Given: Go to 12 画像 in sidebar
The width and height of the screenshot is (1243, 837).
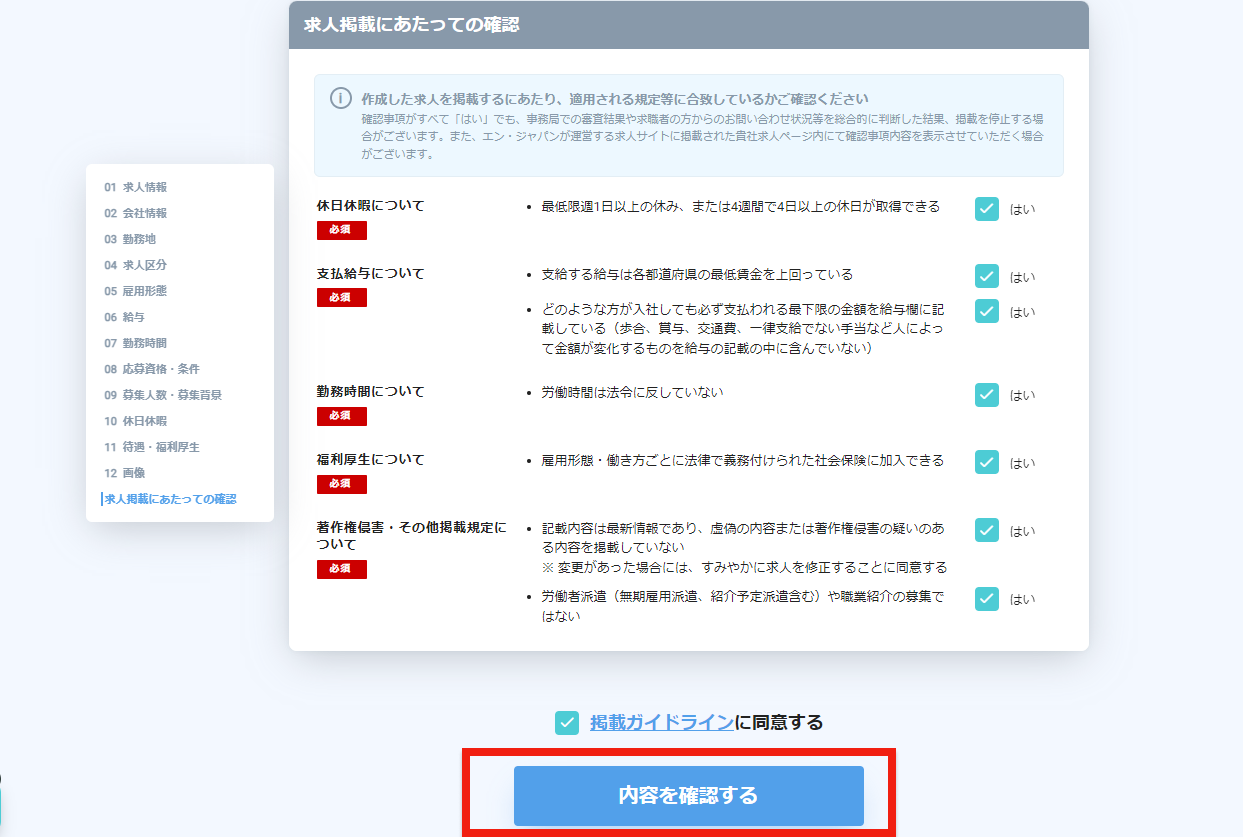Looking at the screenshot, I should pos(124,473).
